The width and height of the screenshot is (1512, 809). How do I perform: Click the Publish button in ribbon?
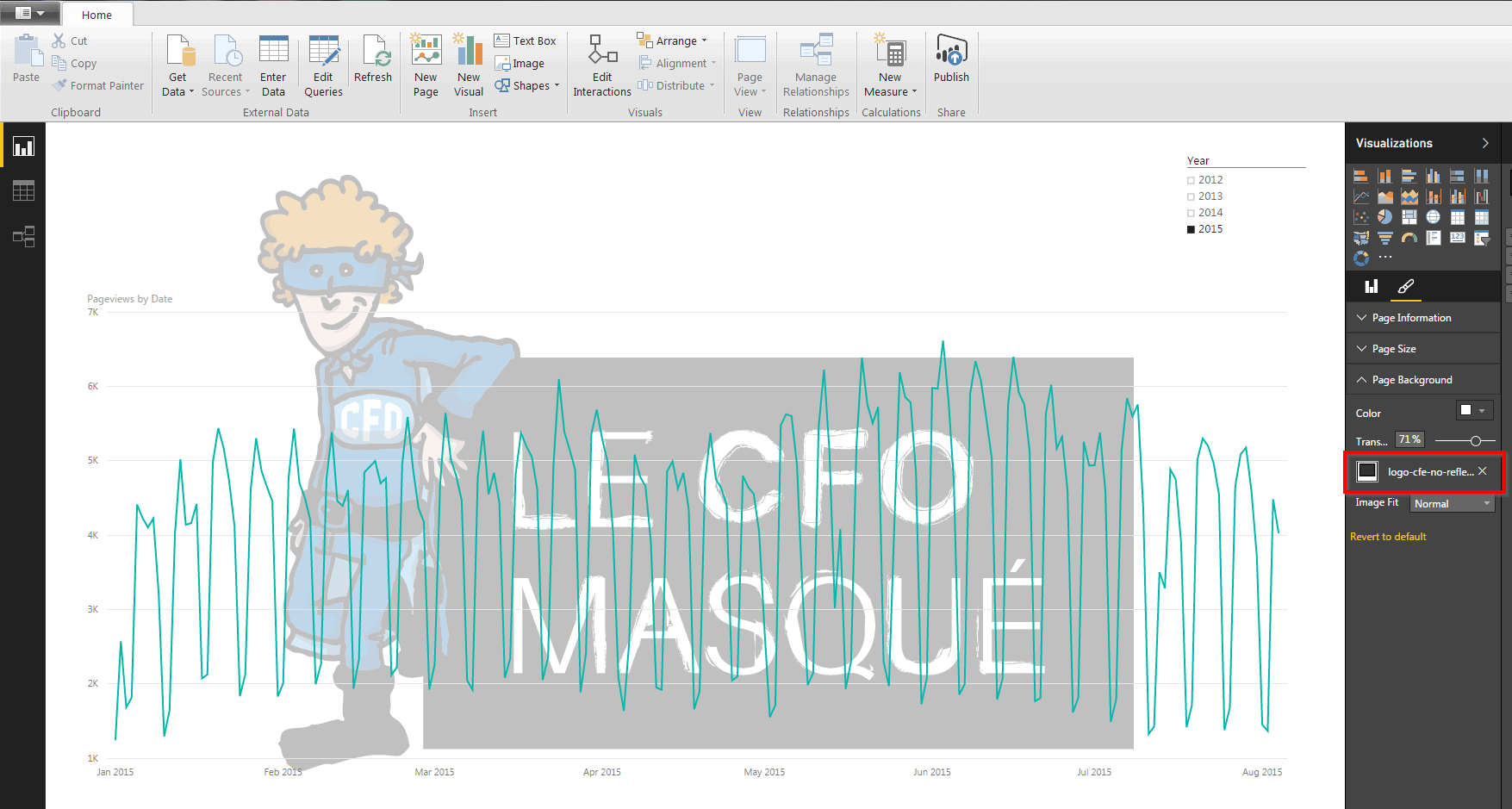coord(951,60)
